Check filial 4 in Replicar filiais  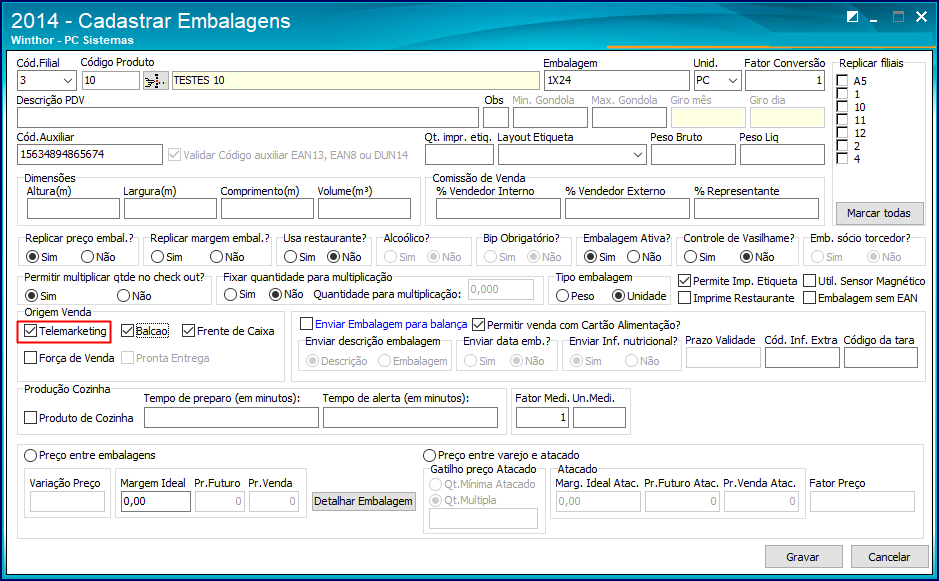[x=843, y=159]
